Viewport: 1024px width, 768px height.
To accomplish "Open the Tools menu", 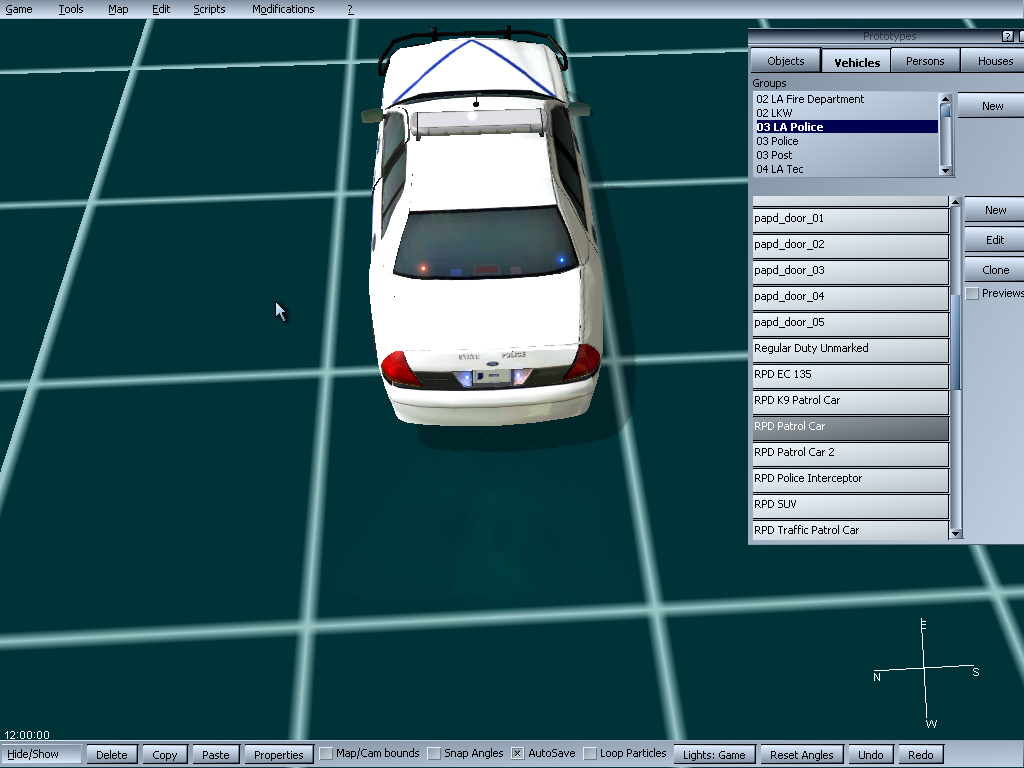I will (71, 9).
